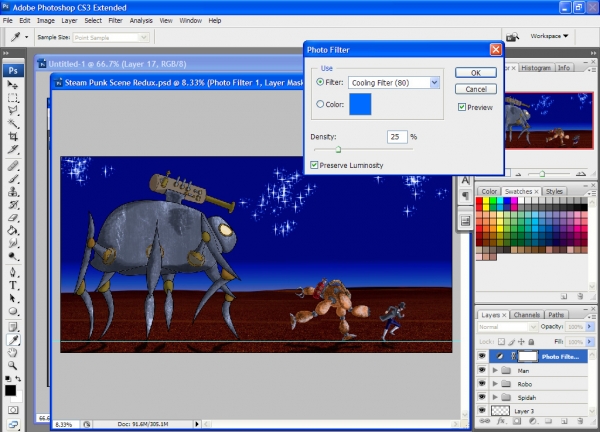The width and height of the screenshot is (600, 432).
Task: Open the Cooling Filter (80) dropdown
Action: [434, 82]
